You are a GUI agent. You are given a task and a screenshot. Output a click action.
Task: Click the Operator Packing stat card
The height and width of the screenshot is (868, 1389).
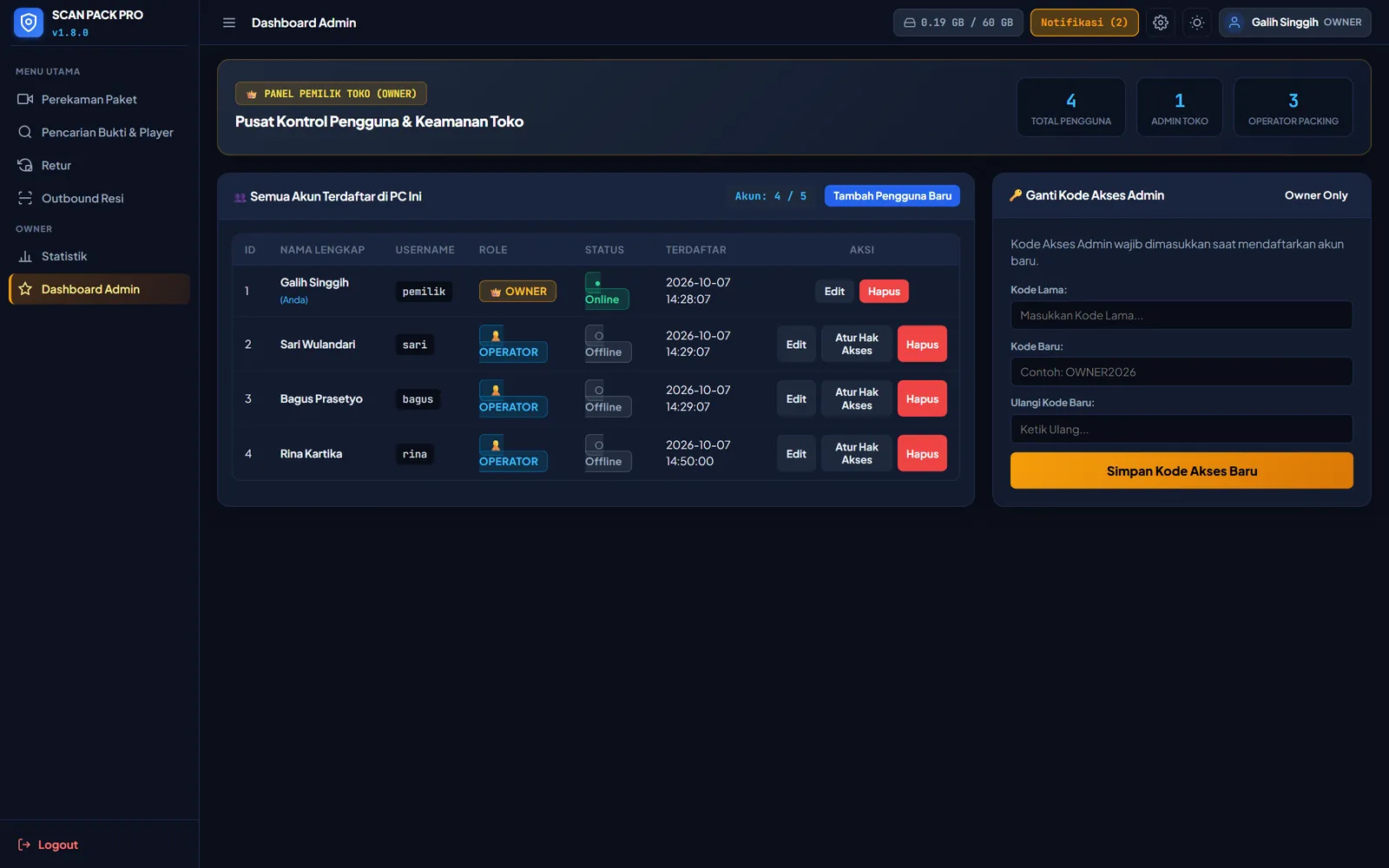[x=1293, y=108]
